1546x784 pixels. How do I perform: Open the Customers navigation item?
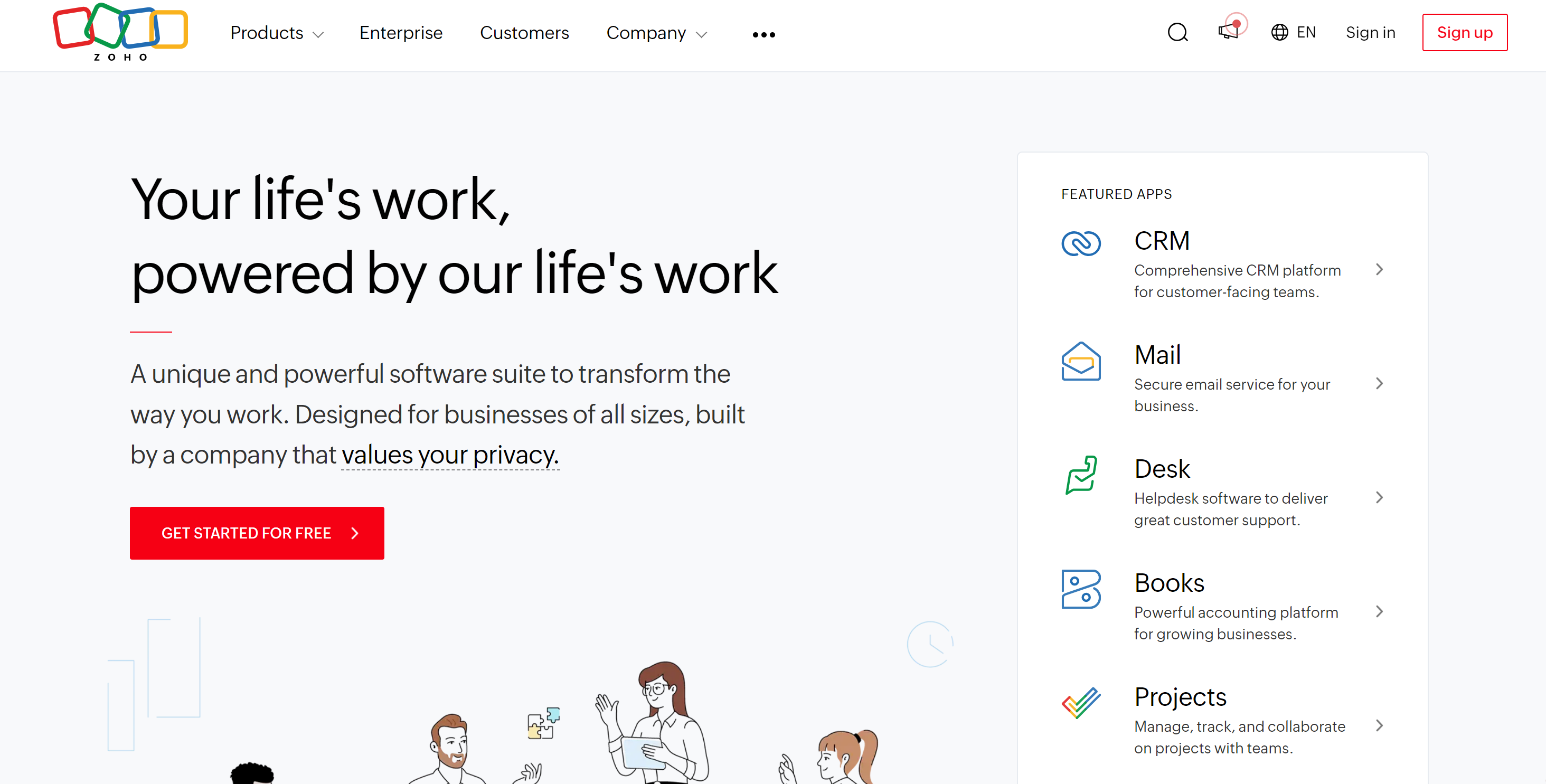click(x=524, y=33)
